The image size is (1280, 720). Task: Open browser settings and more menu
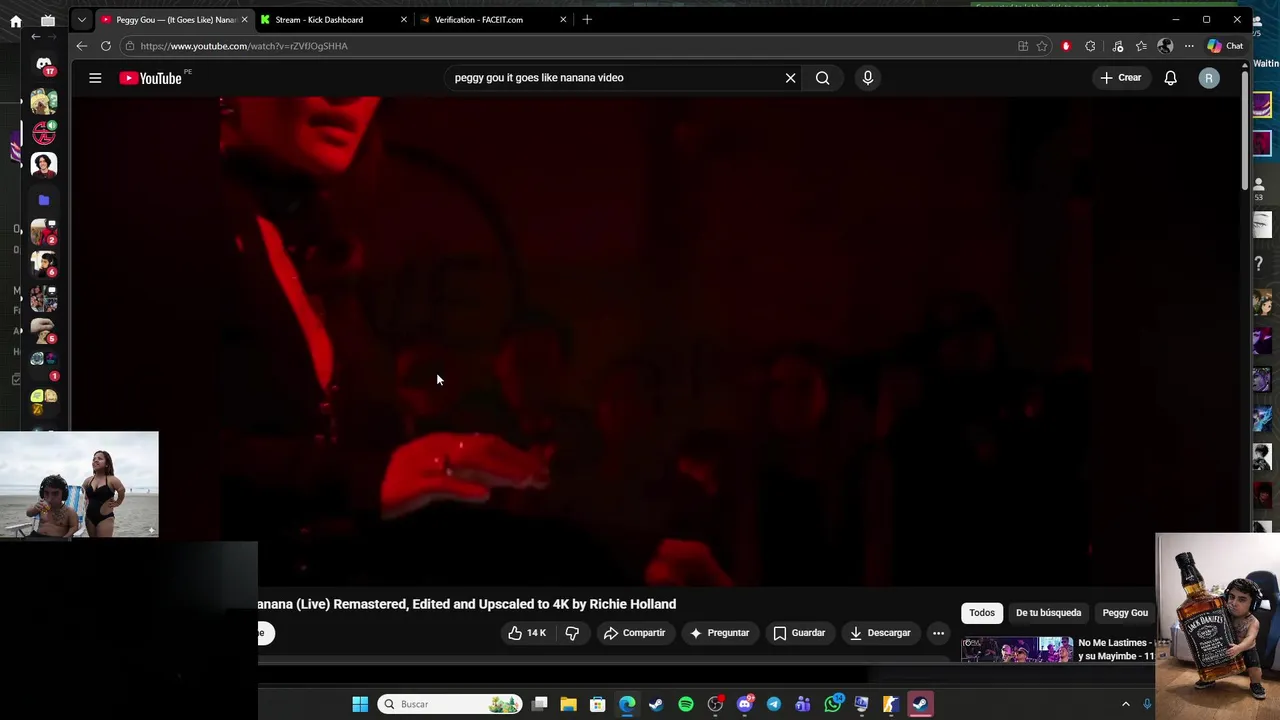click(x=1189, y=46)
